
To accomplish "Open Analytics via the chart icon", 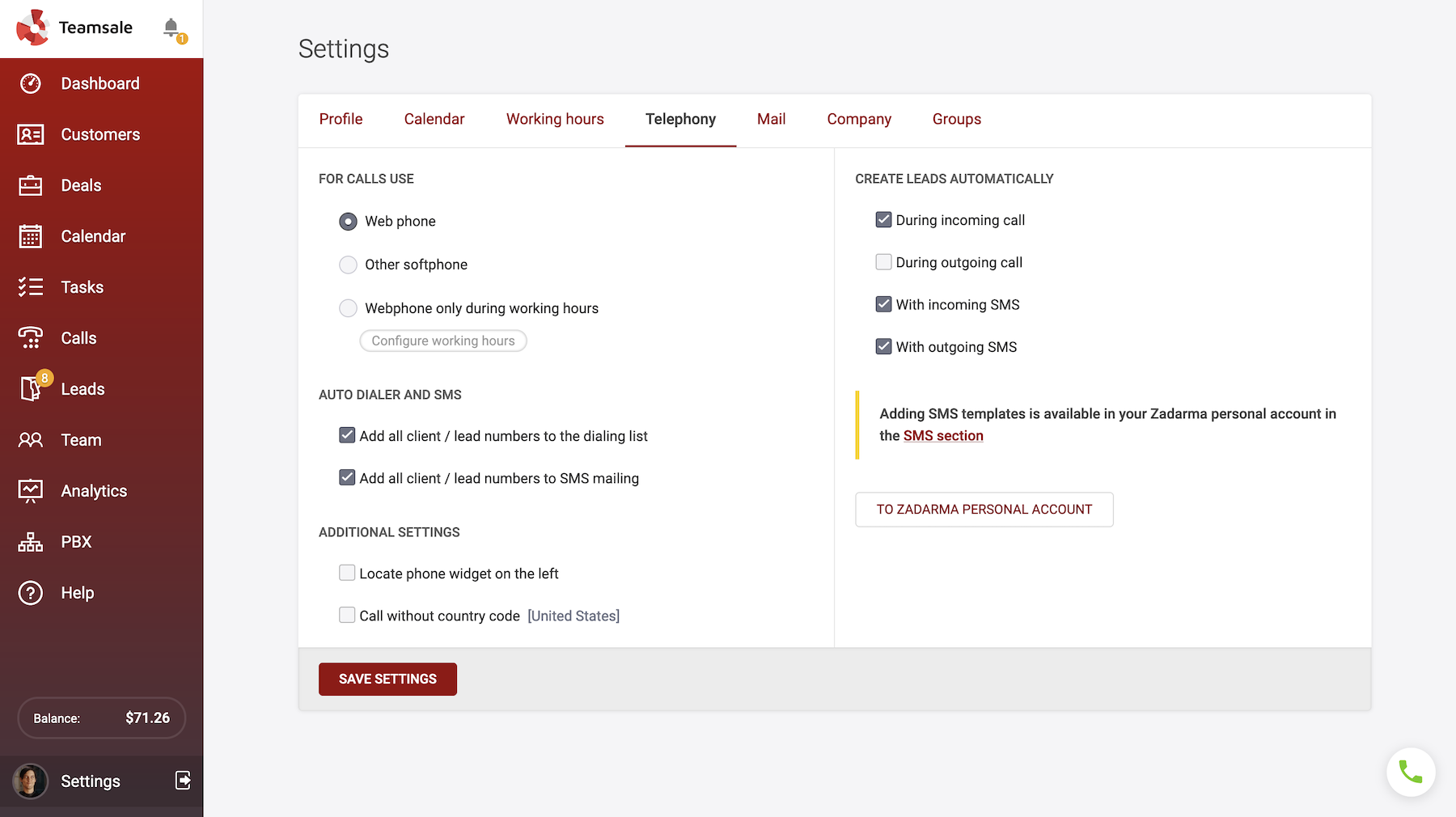I will point(31,491).
